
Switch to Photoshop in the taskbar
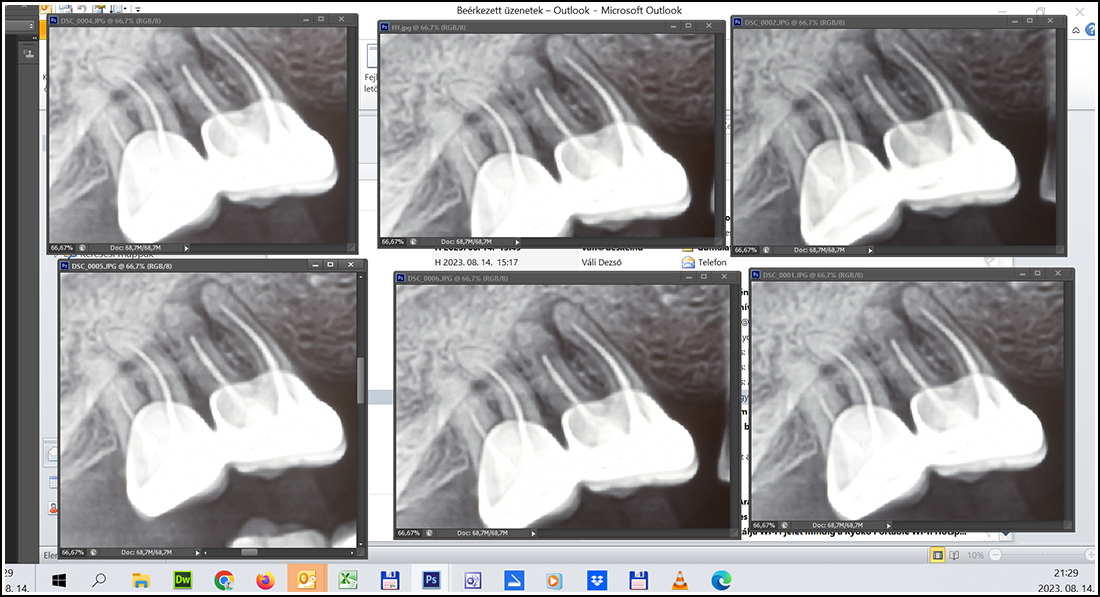pos(431,579)
